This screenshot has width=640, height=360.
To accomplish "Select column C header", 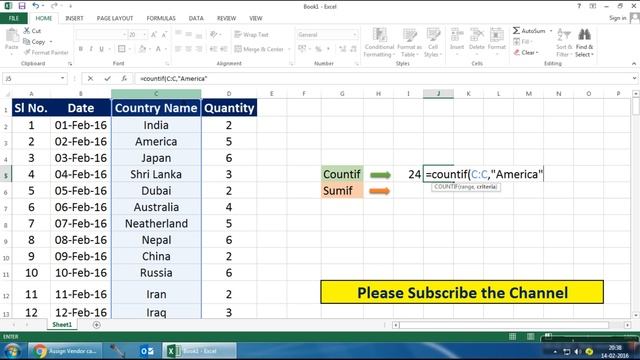I will click(x=156, y=94).
